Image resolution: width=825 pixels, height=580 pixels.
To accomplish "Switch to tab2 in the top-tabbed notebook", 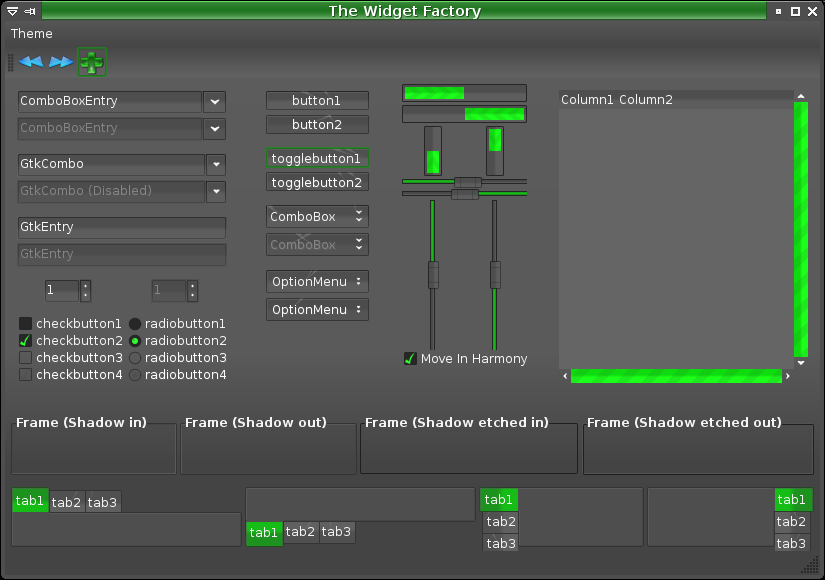I will [66, 502].
